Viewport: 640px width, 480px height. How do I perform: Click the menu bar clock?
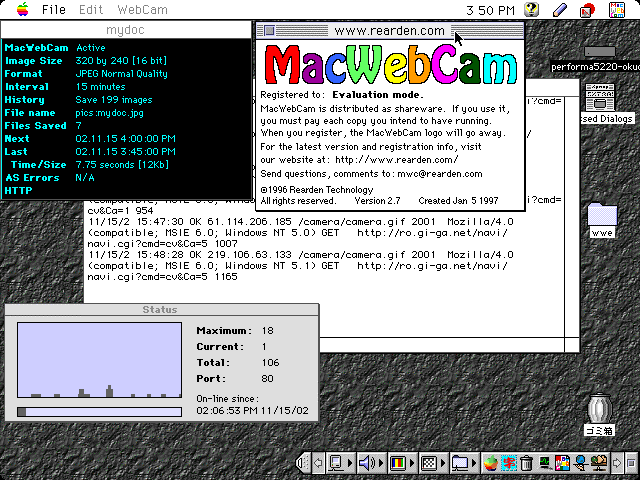click(490, 10)
